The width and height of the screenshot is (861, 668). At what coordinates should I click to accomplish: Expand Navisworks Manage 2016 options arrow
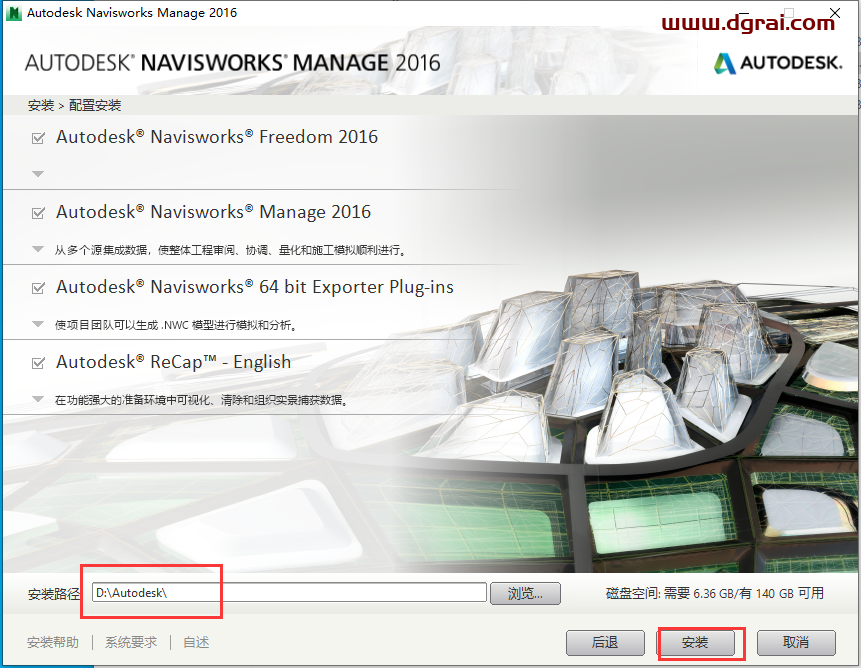coord(38,249)
